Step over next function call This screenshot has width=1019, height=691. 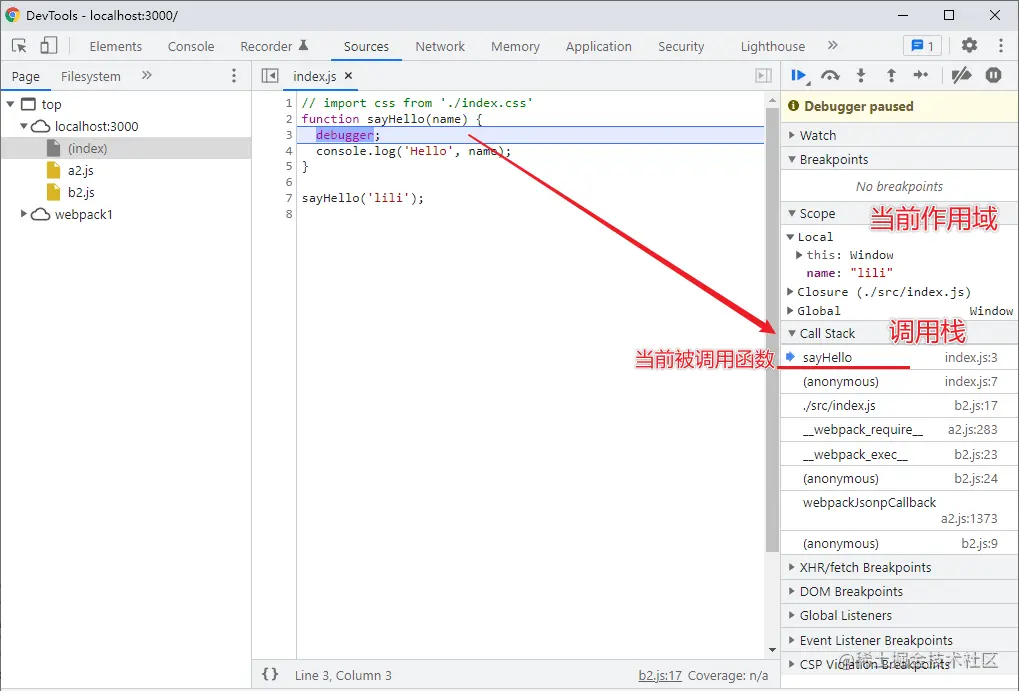pyautogui.click(x=830, y=75)
